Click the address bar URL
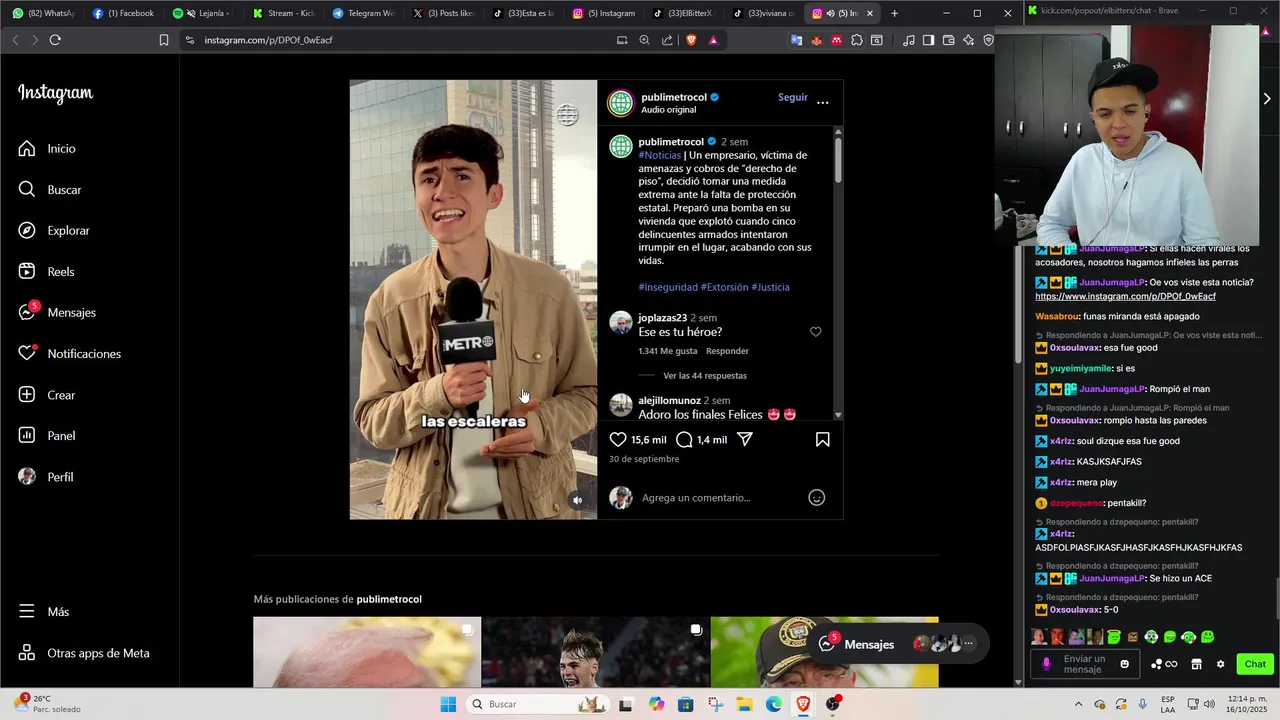1280x720 pixels. (x=268, y=40)
